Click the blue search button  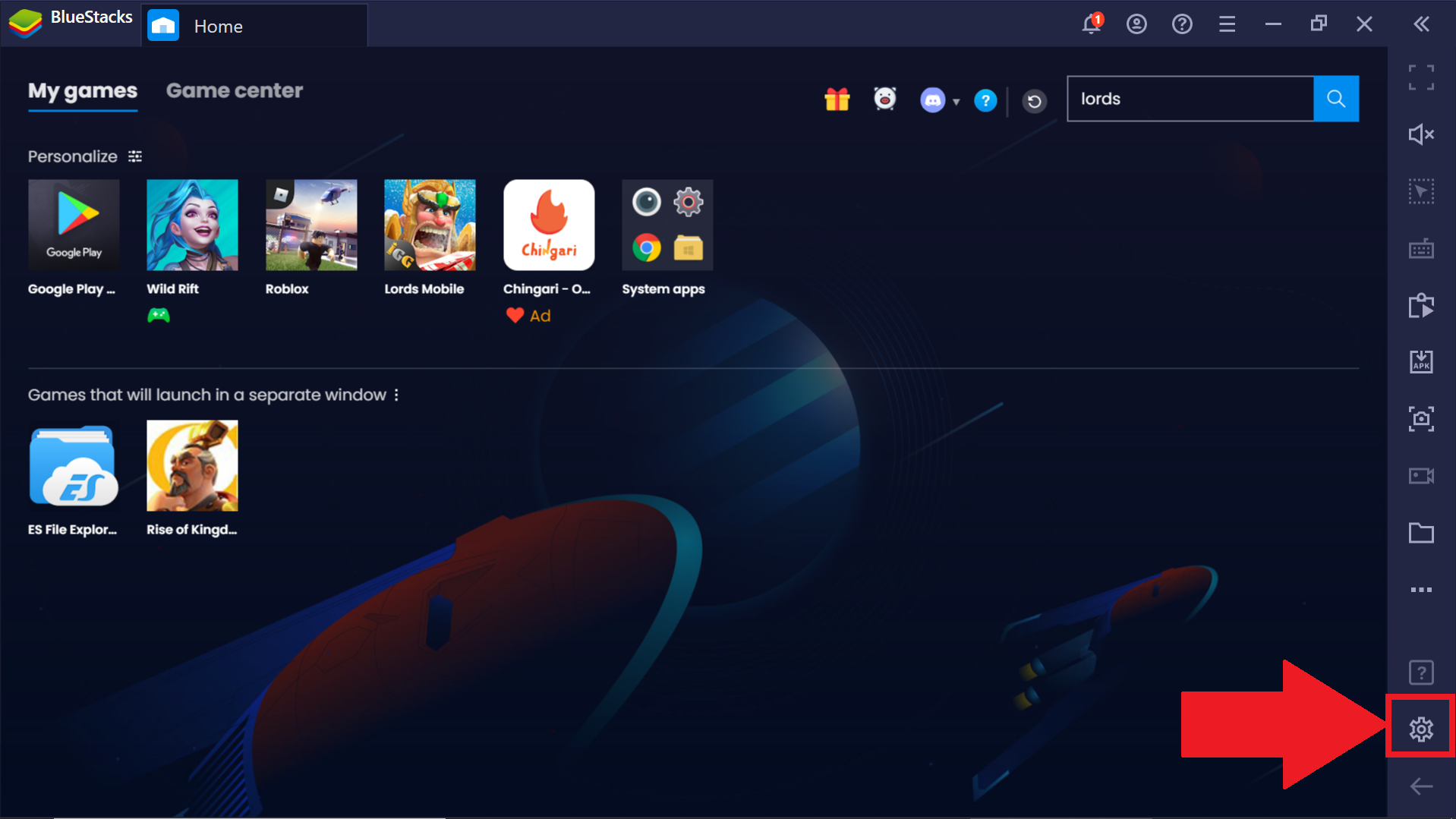pos(1336,99)
